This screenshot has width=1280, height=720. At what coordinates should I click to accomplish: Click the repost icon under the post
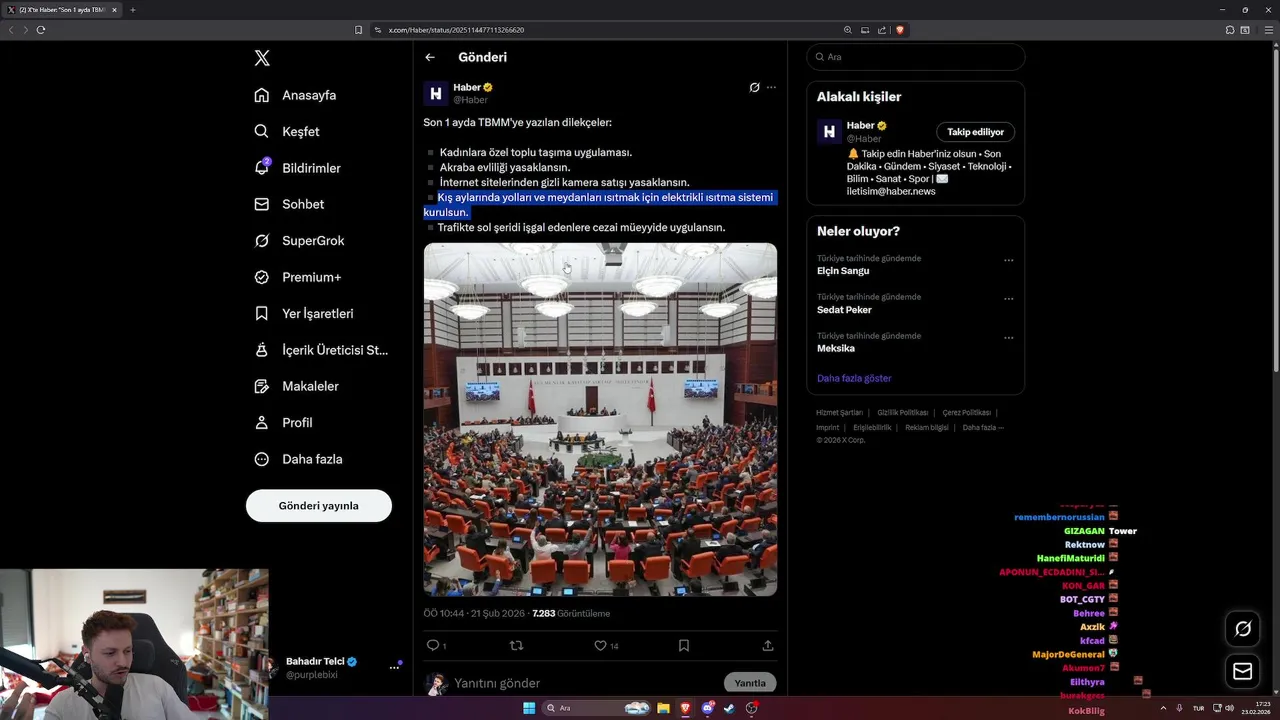tap(516, 646)
